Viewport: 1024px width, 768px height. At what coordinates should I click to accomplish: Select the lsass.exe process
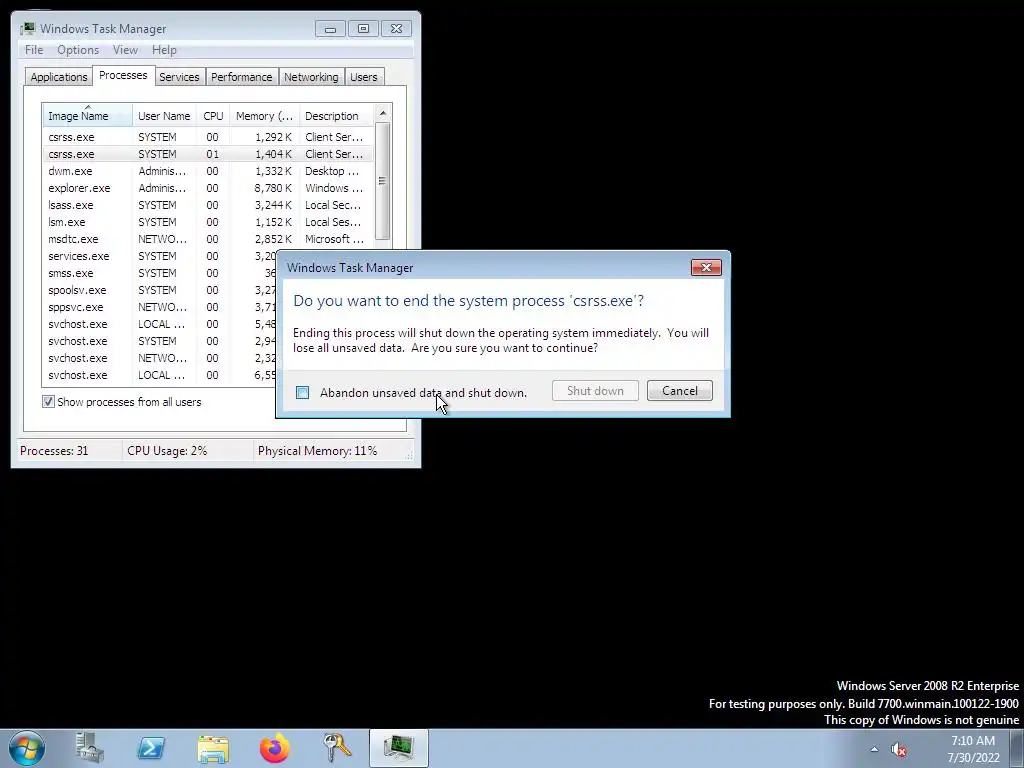click(208, 205)
